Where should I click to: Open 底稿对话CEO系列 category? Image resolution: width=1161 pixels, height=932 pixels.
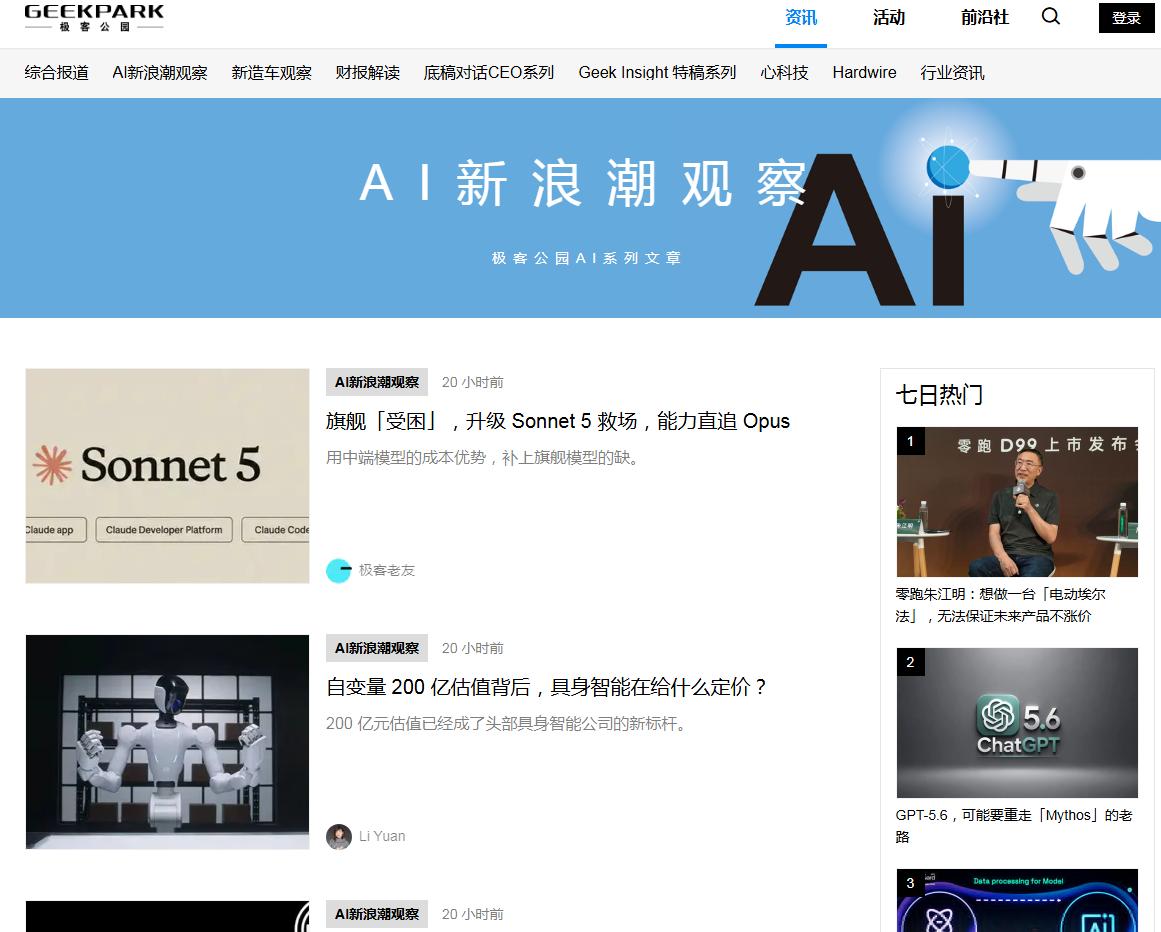pos(489,73)
